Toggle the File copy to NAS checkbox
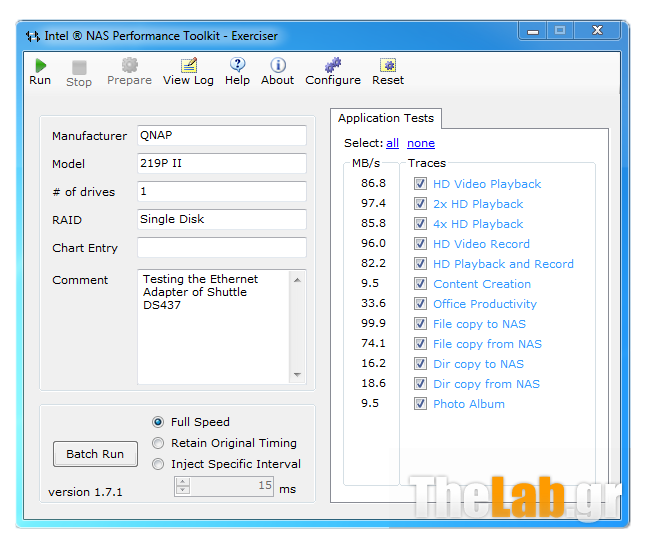Screen dimensions: 656x560 click(420, 324)
